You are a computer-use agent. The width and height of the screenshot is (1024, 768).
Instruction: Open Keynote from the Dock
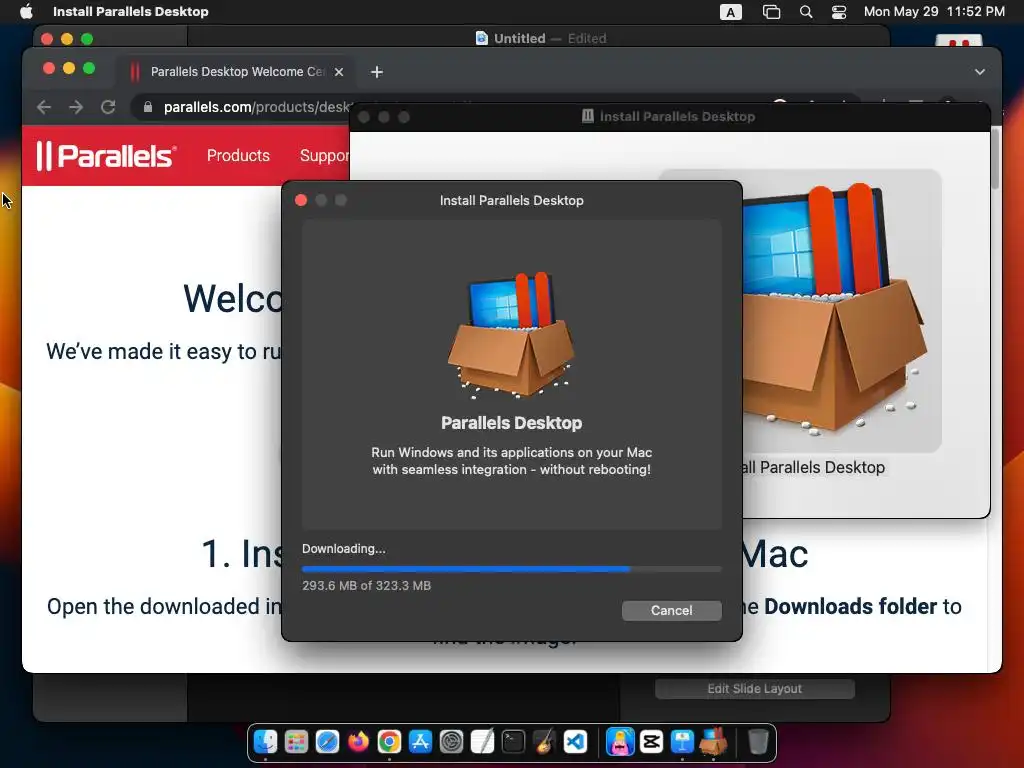[682, 742]
